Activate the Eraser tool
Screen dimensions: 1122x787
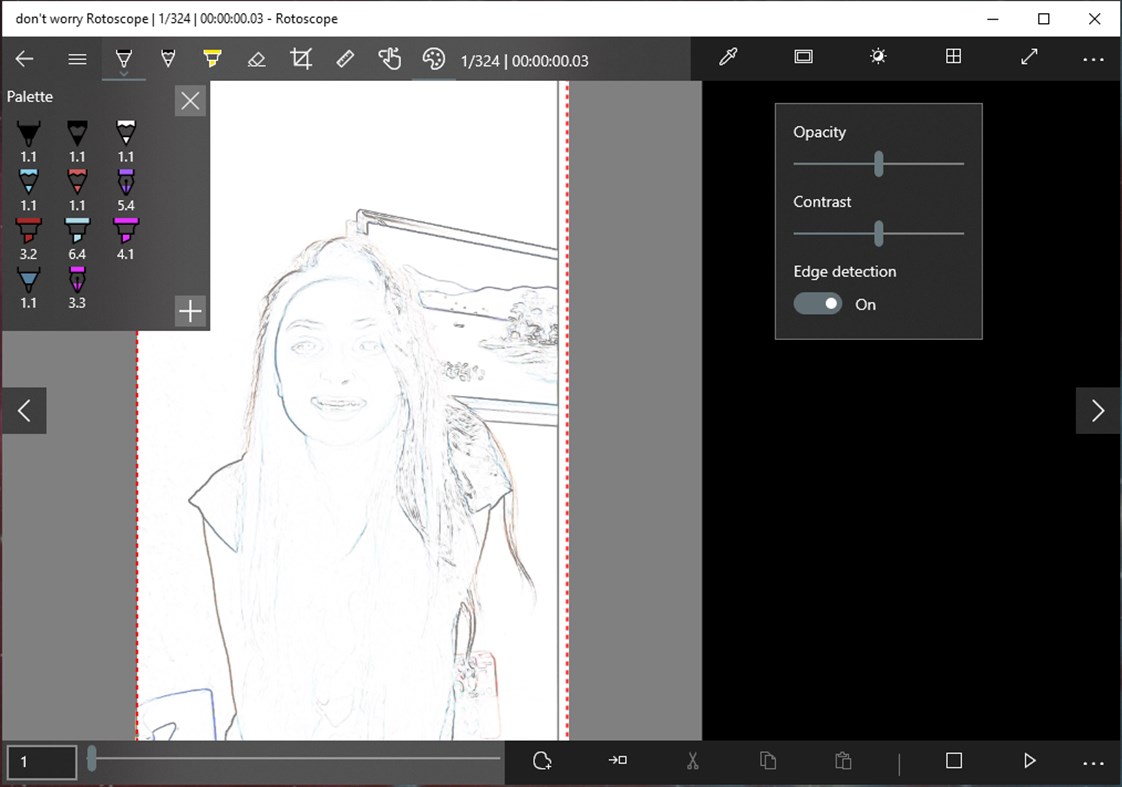(x=256, y=59)
